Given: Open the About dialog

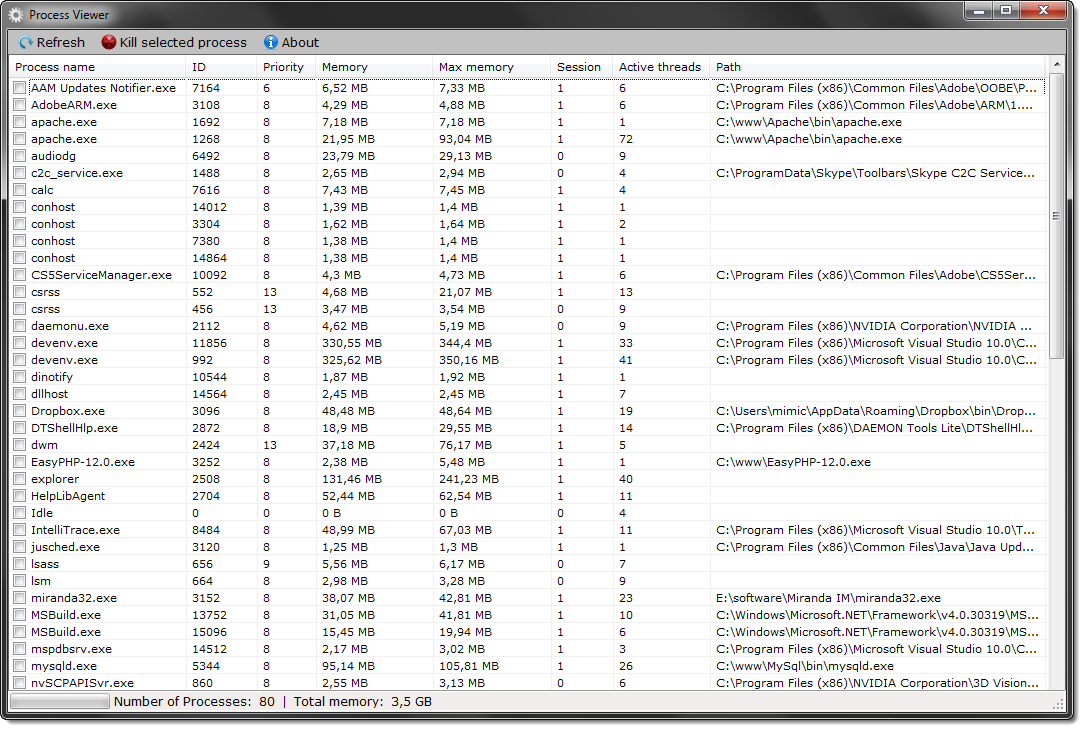Looking at the screenshot, I should click(291, 43).
